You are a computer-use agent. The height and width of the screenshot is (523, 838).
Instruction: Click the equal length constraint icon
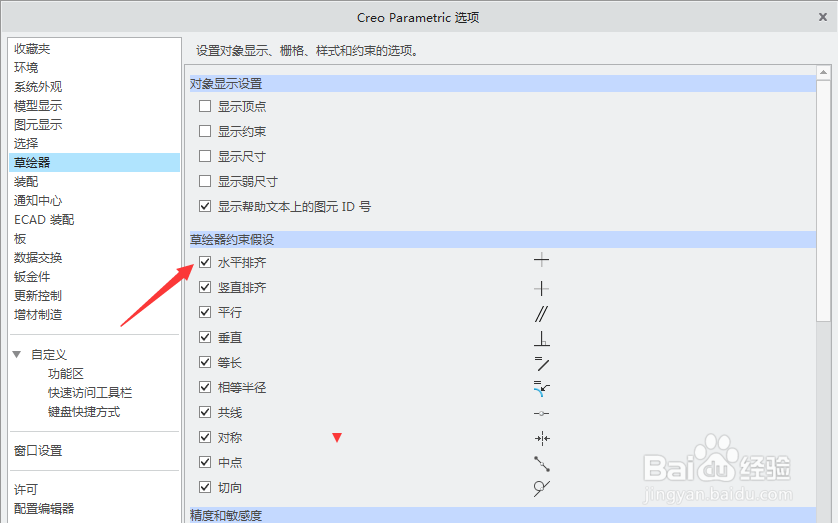click(542, 363)
